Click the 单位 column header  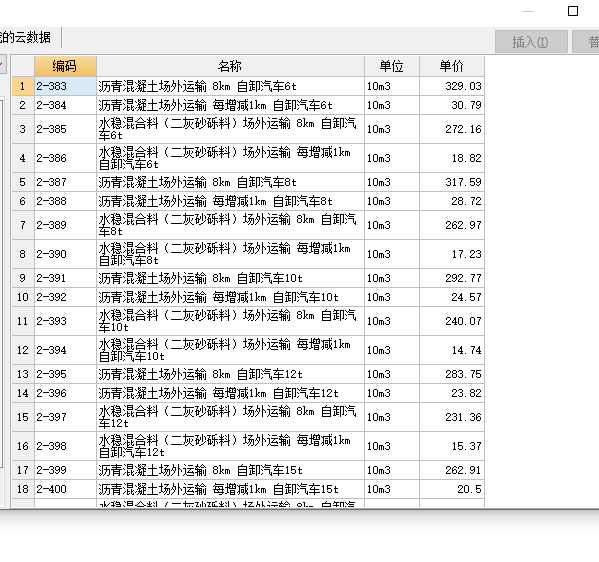coord(392,66)
